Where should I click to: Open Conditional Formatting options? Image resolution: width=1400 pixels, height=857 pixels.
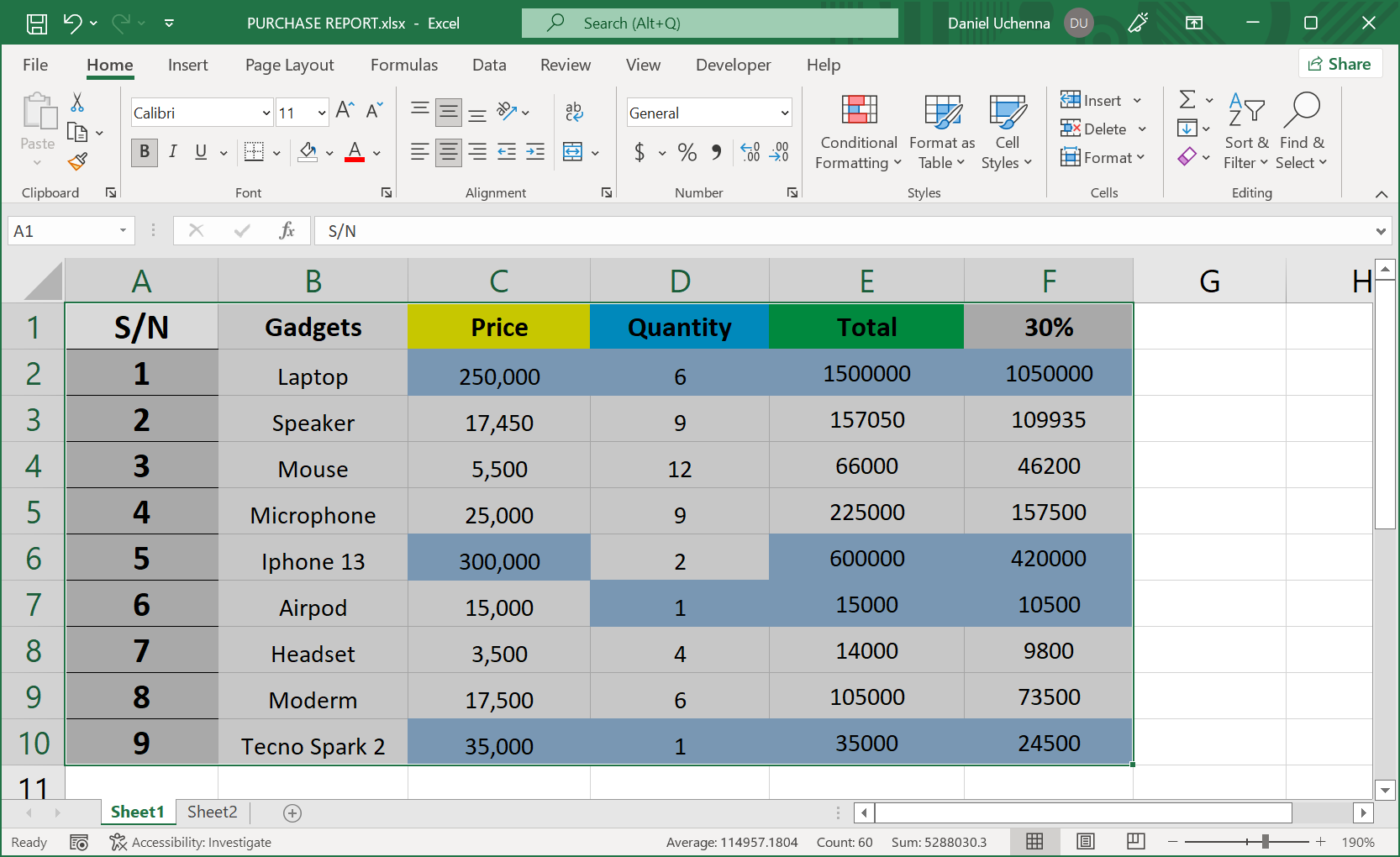[857, 132]
